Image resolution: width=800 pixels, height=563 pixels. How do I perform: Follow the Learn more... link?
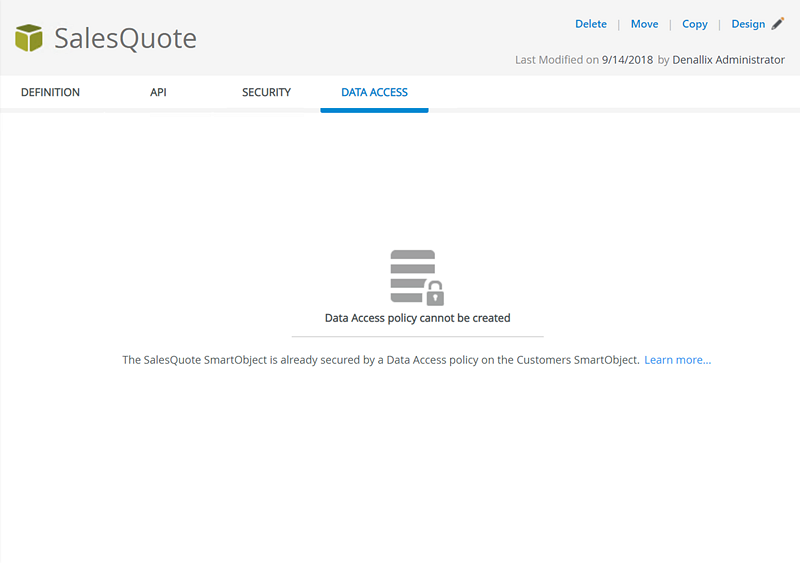[x=678, y=360]
